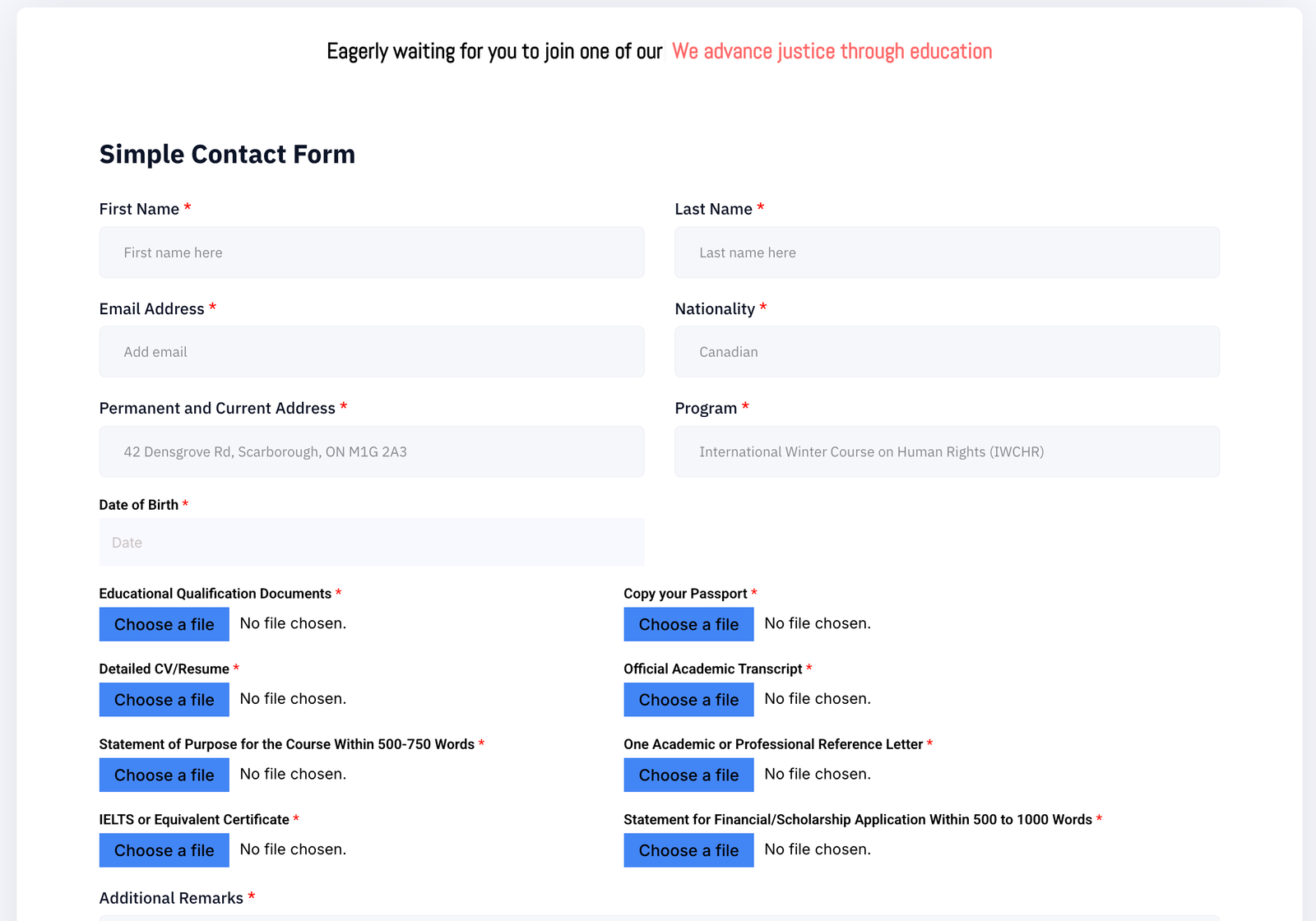Click the First Name input field

(372, 252)
